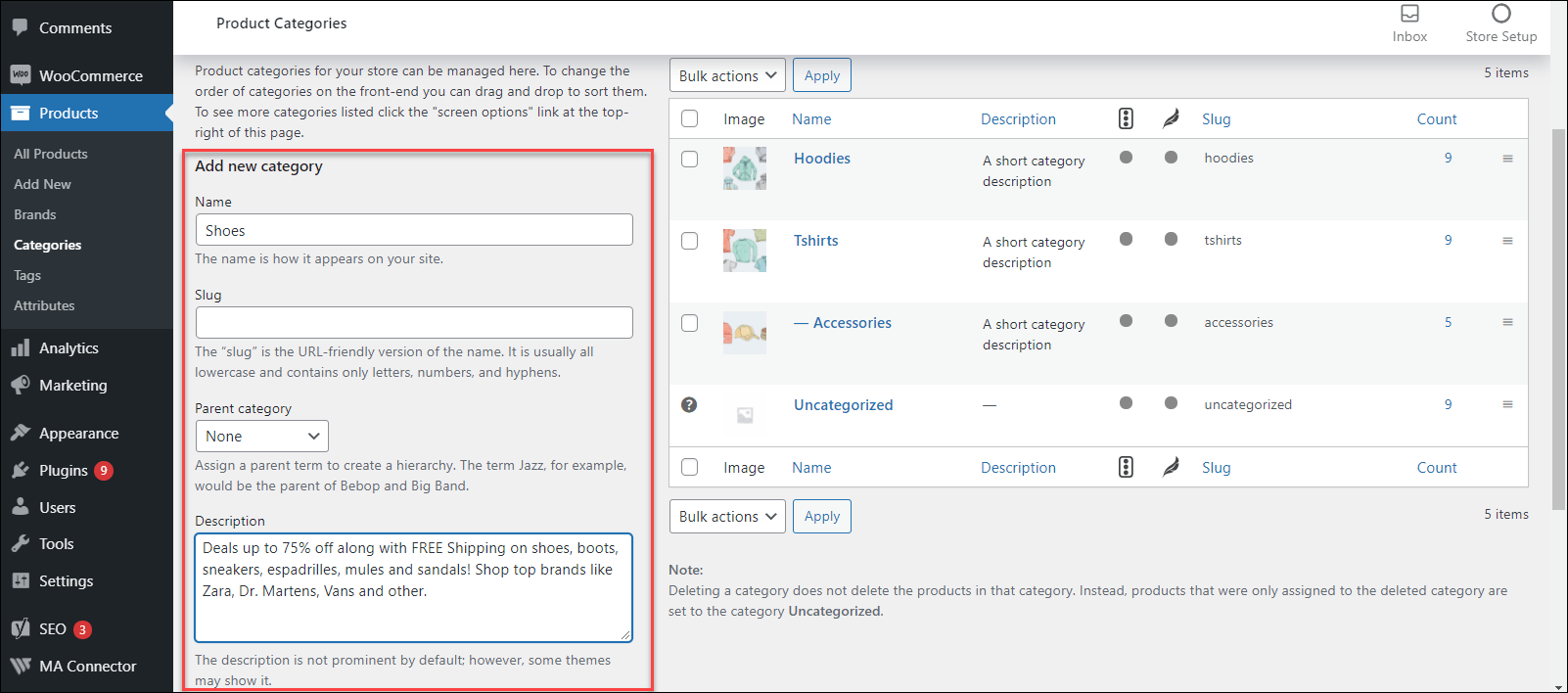The height and width of the screenshot is (693, 1568).
Task: Expand the Parent category dropdown
Action: coord(261,437)
